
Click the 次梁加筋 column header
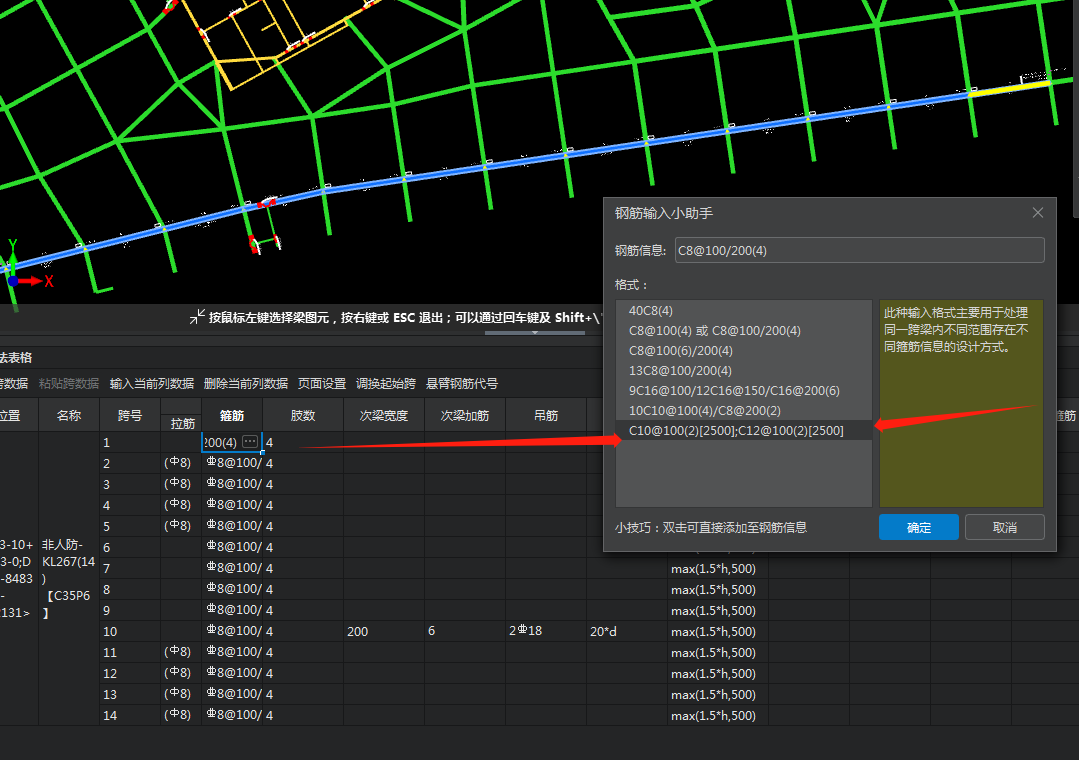tap(464, 415)
